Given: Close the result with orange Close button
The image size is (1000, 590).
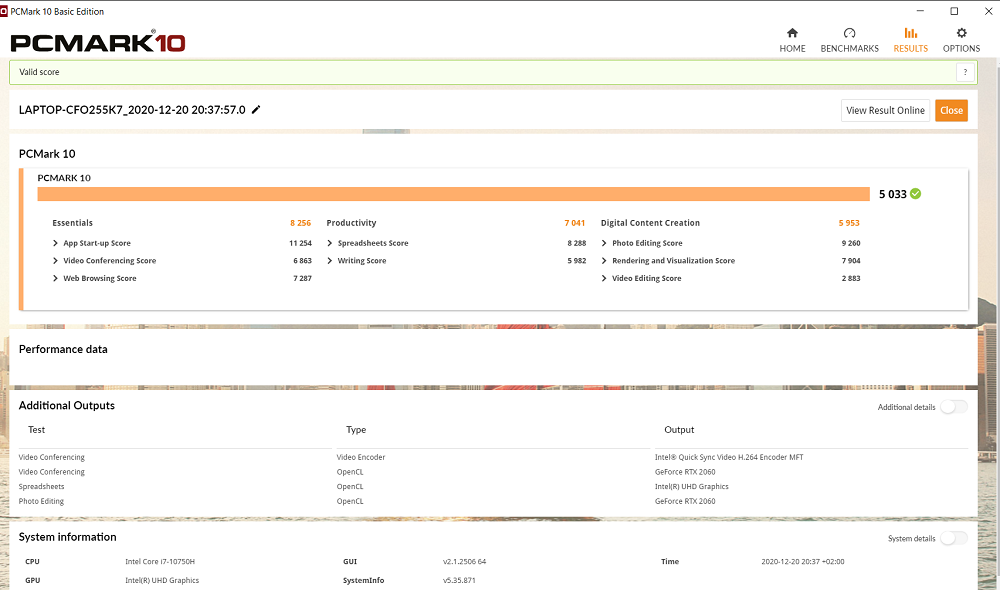Looking at the screenshot, I should [951, 110].
